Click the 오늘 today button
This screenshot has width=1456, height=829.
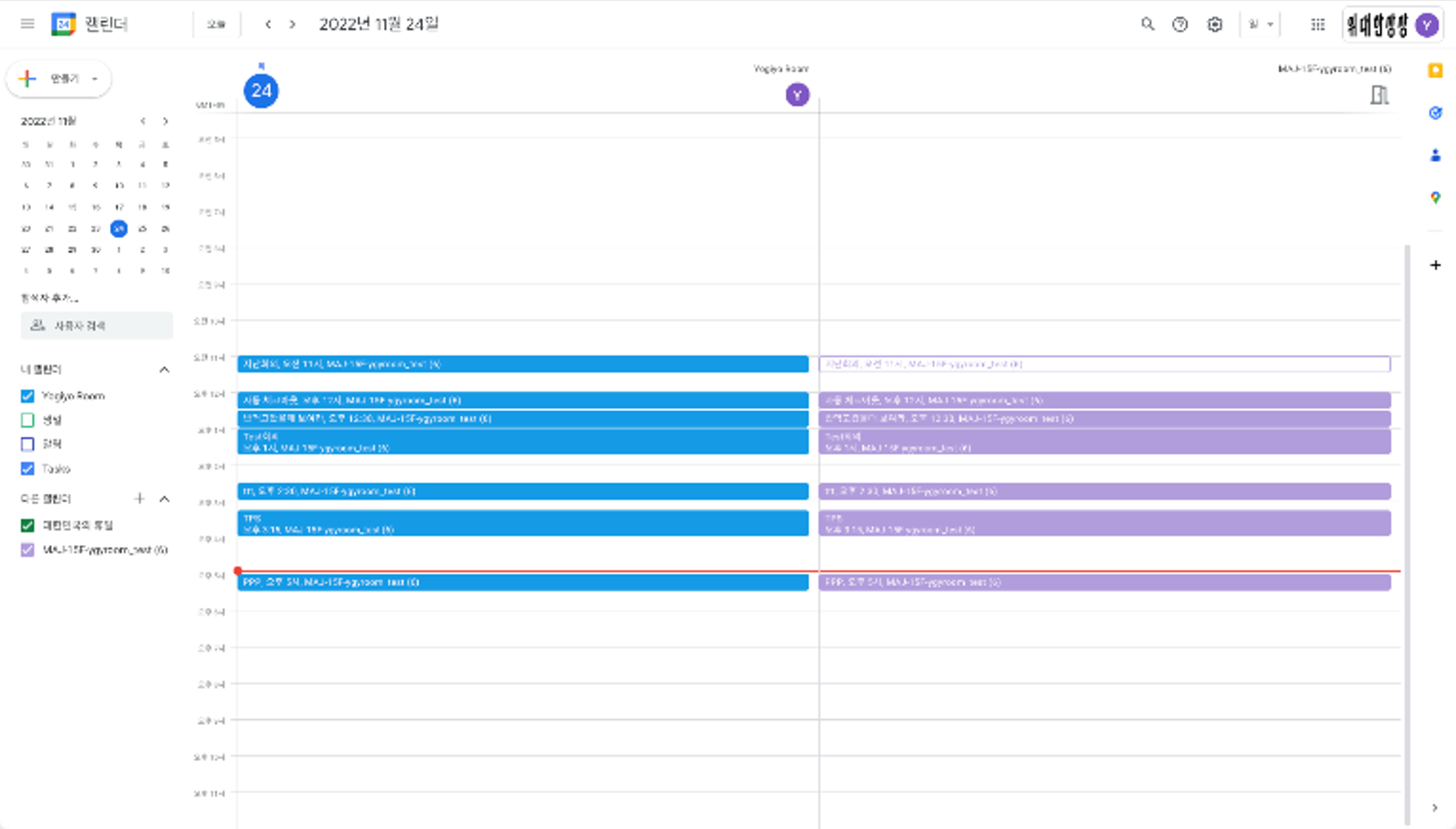coord(216,24)
